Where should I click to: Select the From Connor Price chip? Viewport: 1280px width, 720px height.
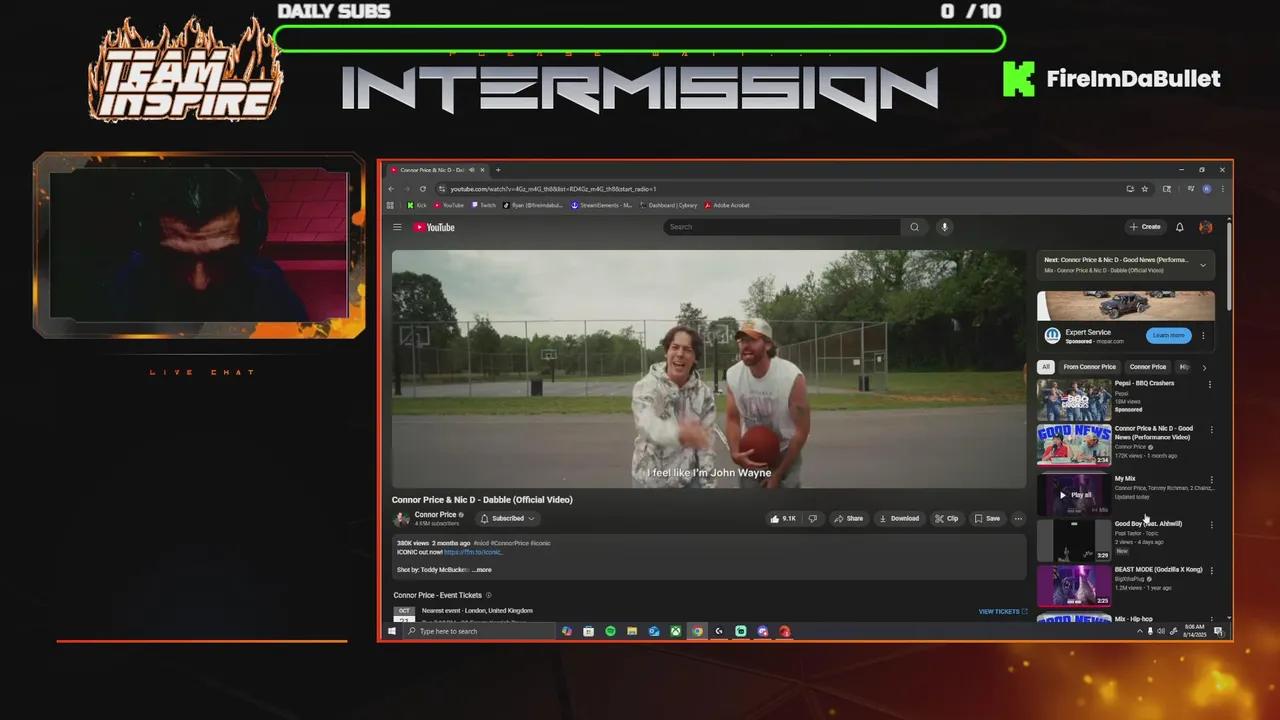coord(1089,367)
